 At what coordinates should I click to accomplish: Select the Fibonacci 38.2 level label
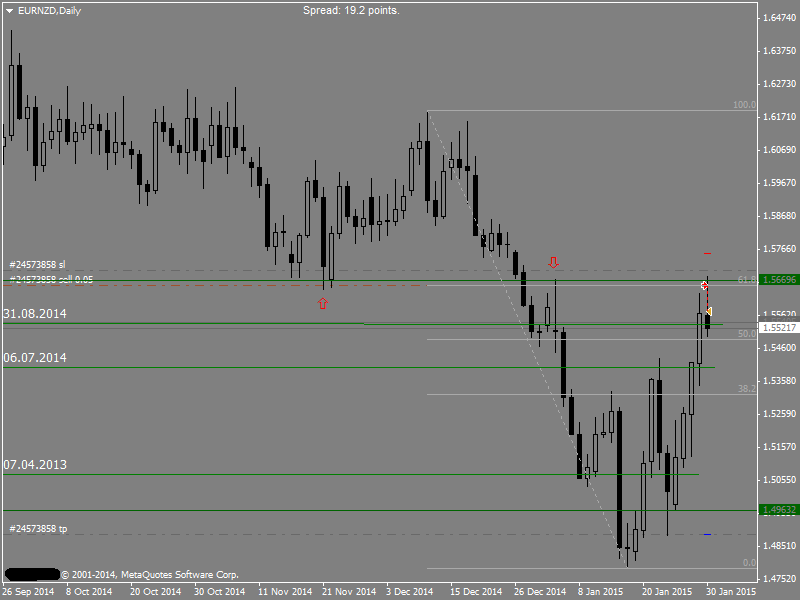(x=747, y=389)
